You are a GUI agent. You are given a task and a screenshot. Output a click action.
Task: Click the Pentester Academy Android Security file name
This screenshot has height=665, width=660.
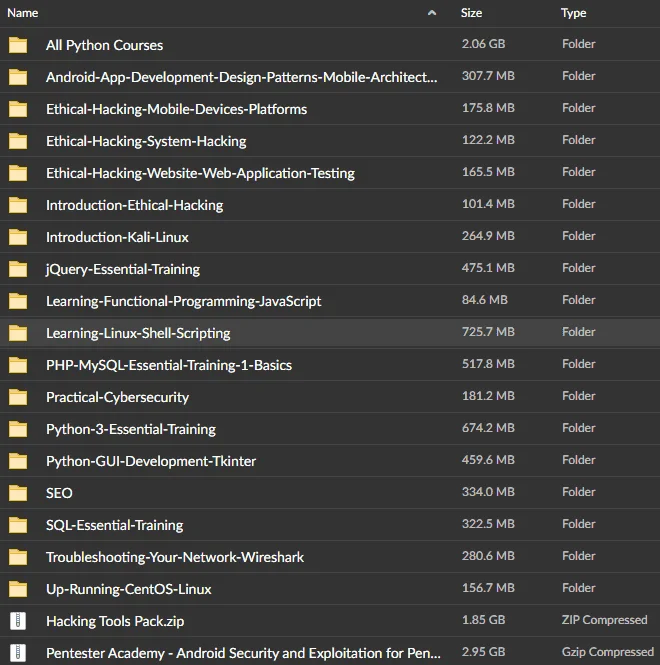[243, 653]
